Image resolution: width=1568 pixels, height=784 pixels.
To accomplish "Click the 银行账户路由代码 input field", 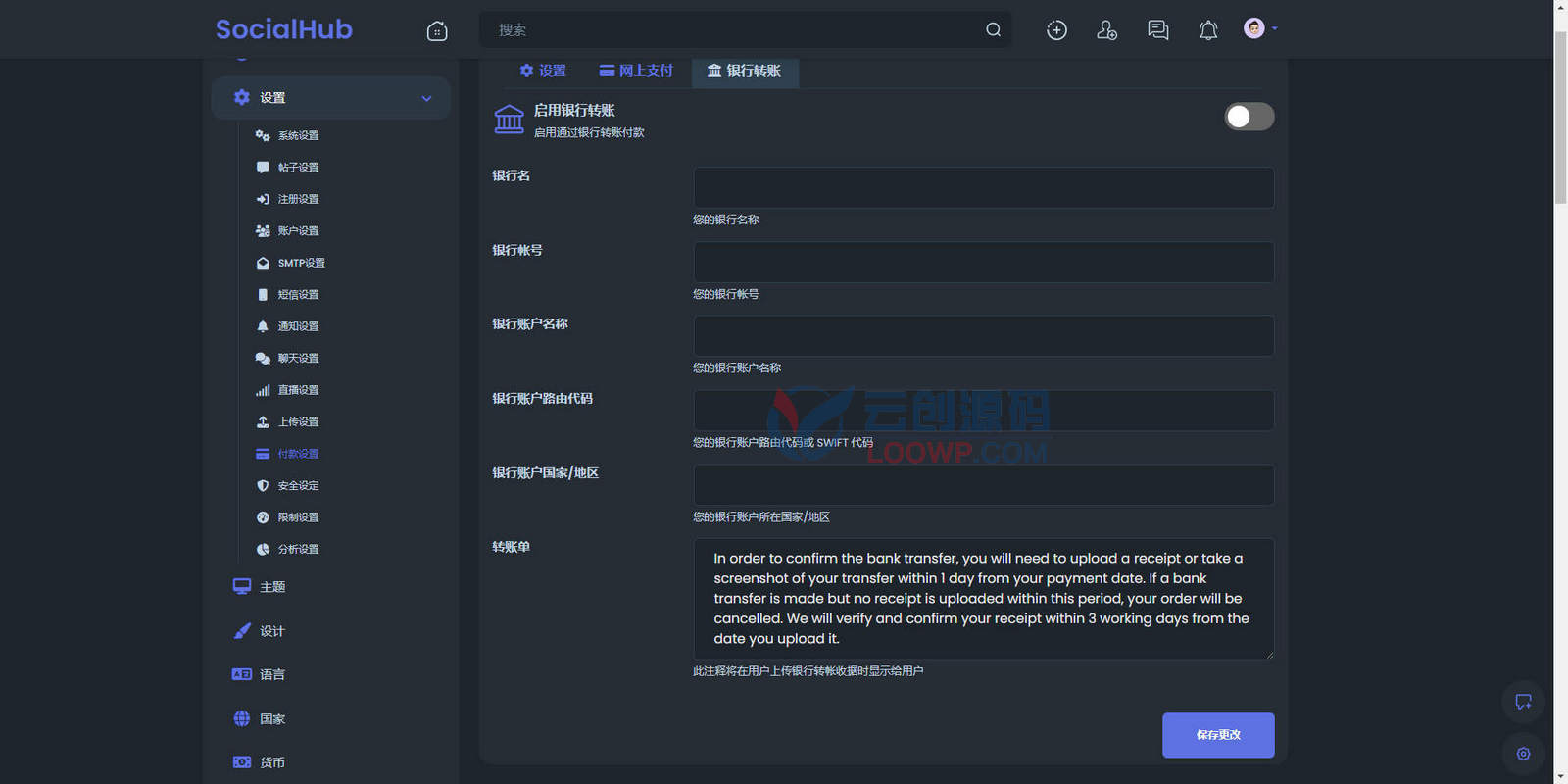I will click(x=984, y=410).
